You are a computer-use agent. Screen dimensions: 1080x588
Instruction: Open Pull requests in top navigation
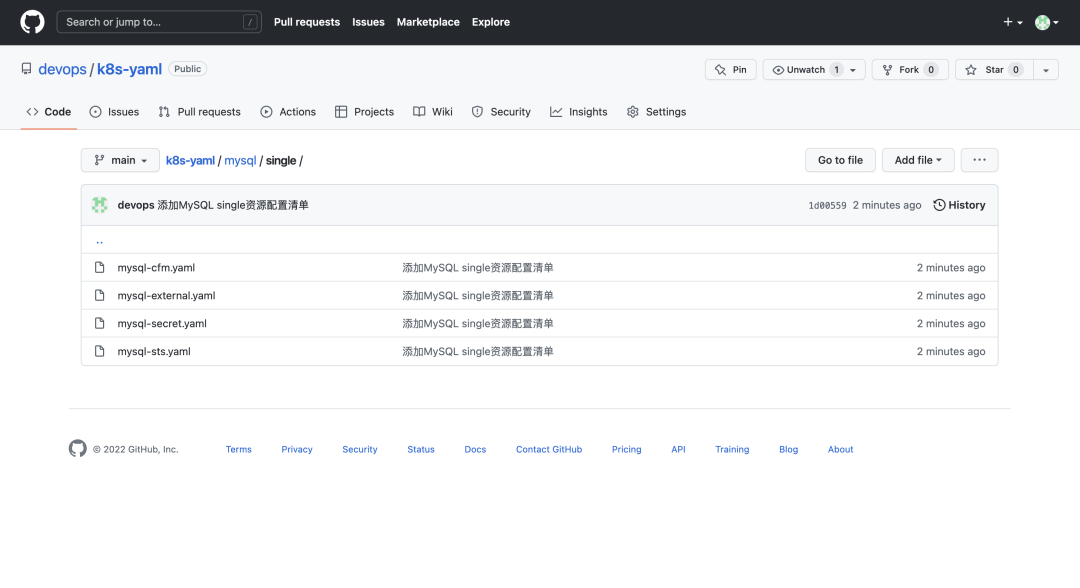tap(307, 22)
